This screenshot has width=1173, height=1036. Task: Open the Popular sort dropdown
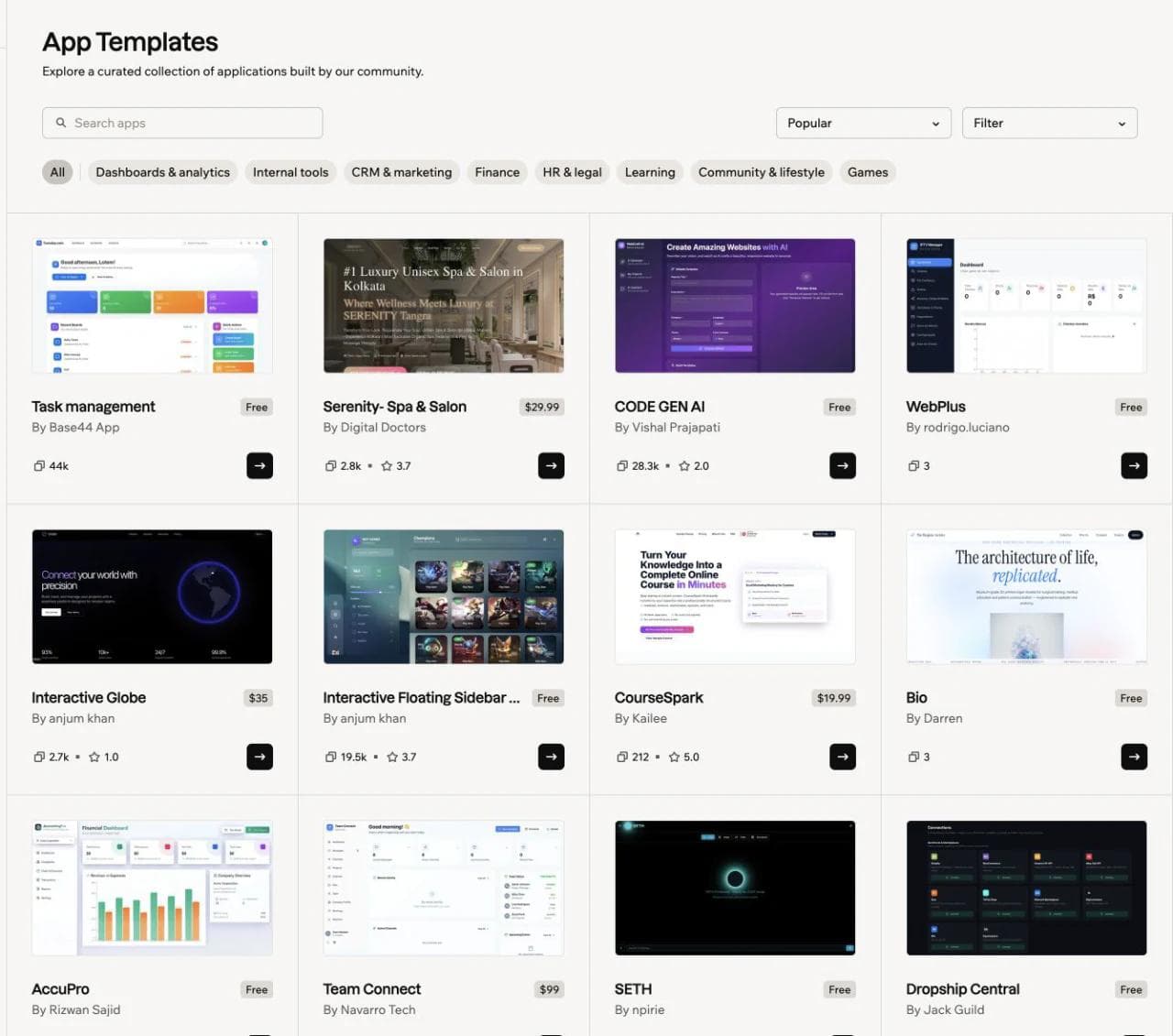point(863,123)
